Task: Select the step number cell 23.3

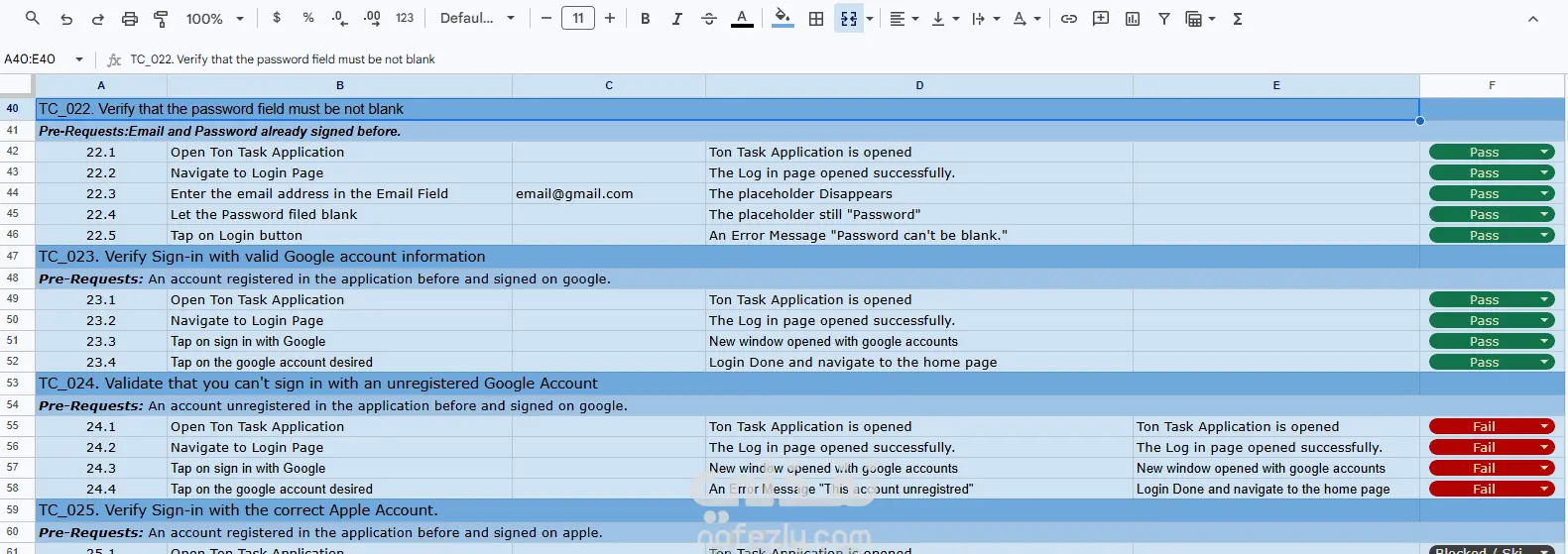Action: pyautogui.click(x=101, y=341)
